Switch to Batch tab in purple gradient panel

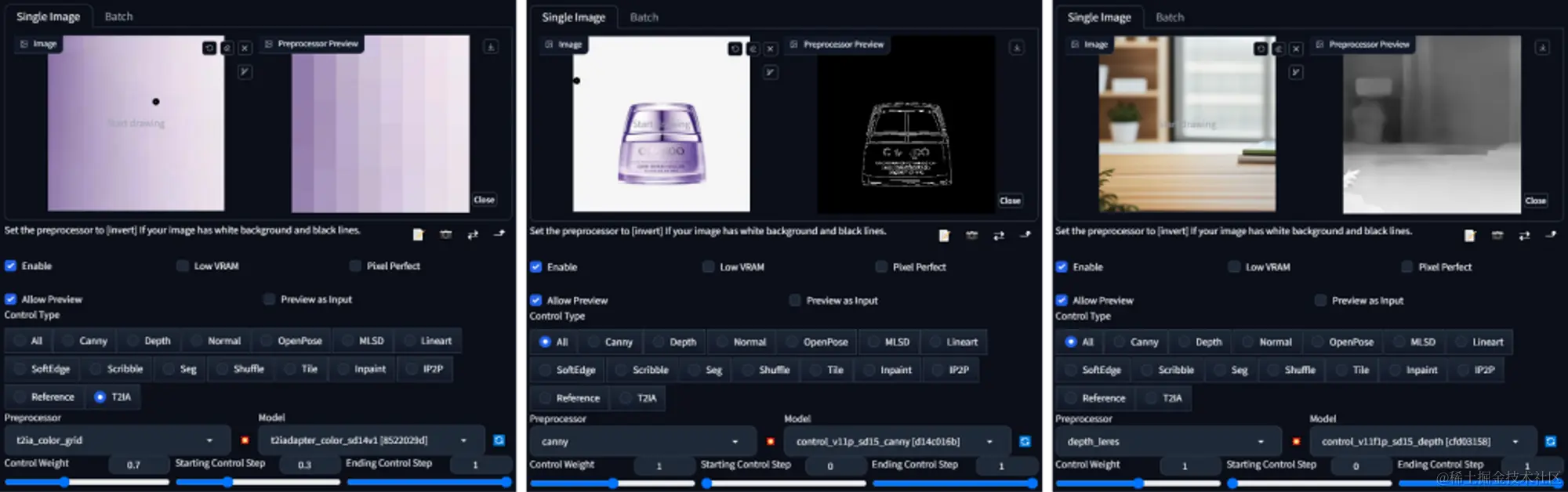[x=119, y=16]
